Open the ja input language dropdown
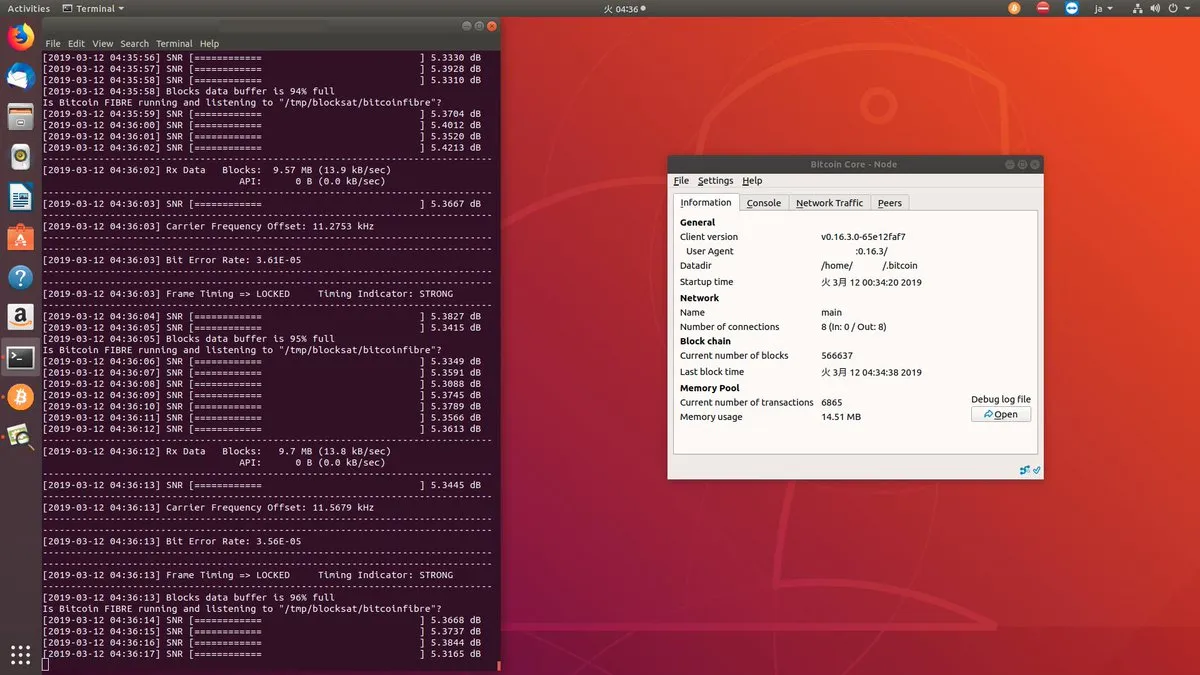1200x675 pixels. [x=1104, y=8]
